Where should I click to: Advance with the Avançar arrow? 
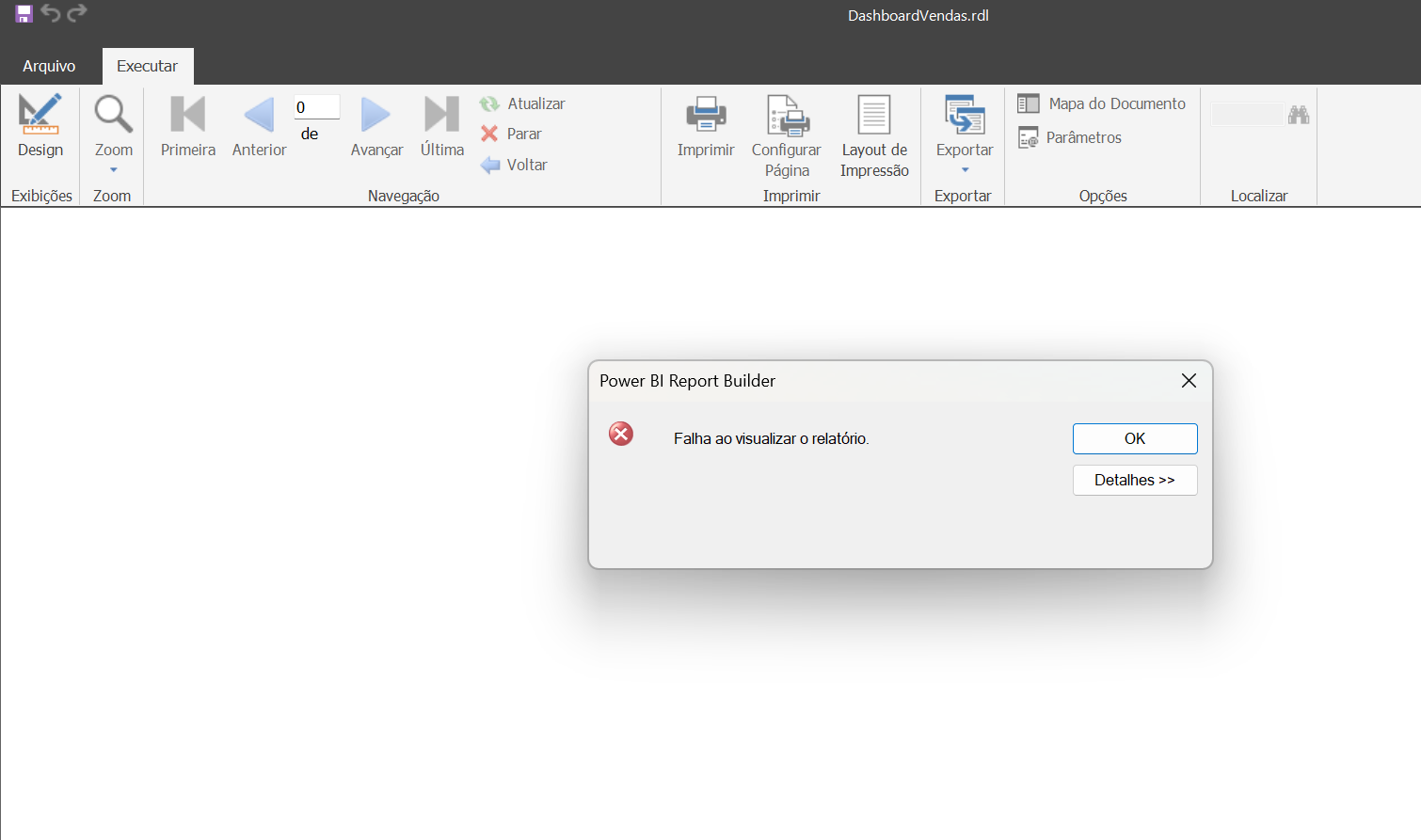point(376,126)
